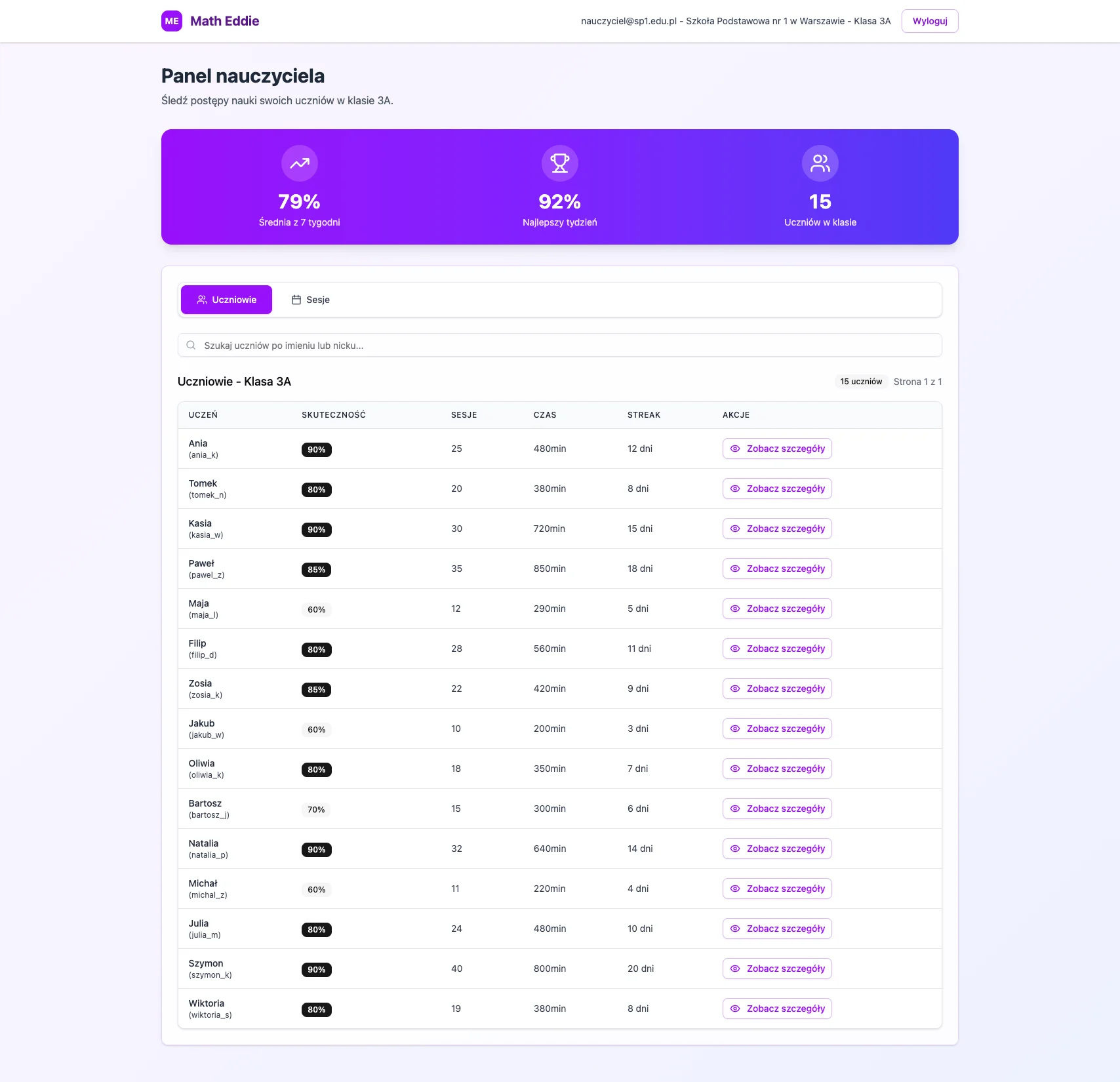The height and width of the screenshot is (1082, 1120).
Task: Toggle details view for Paweł
Action: [x=776, y=569]
